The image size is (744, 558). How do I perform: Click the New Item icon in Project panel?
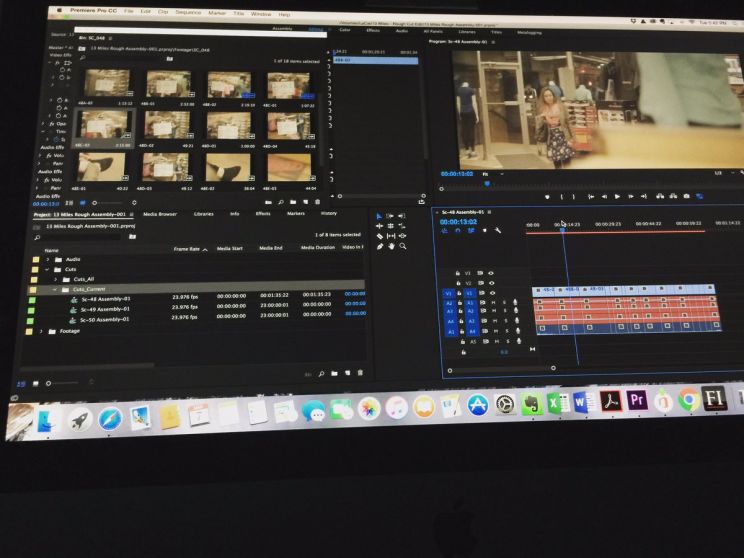[x=347, y=373]
